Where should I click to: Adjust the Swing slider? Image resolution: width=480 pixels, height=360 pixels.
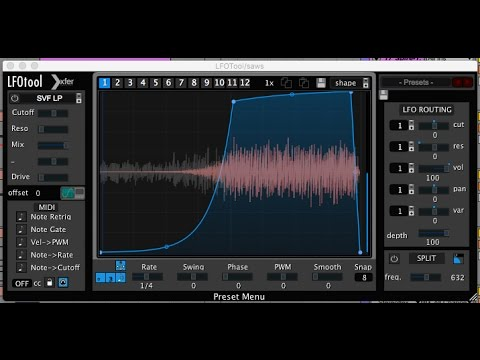tap(193, 277)
